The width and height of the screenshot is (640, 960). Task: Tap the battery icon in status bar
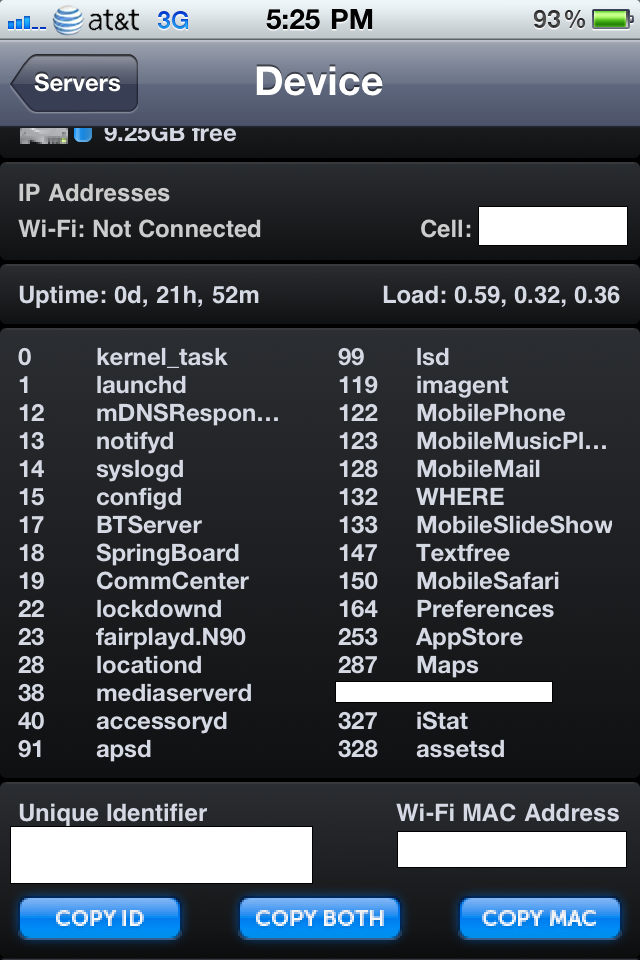tap(612, 19)
